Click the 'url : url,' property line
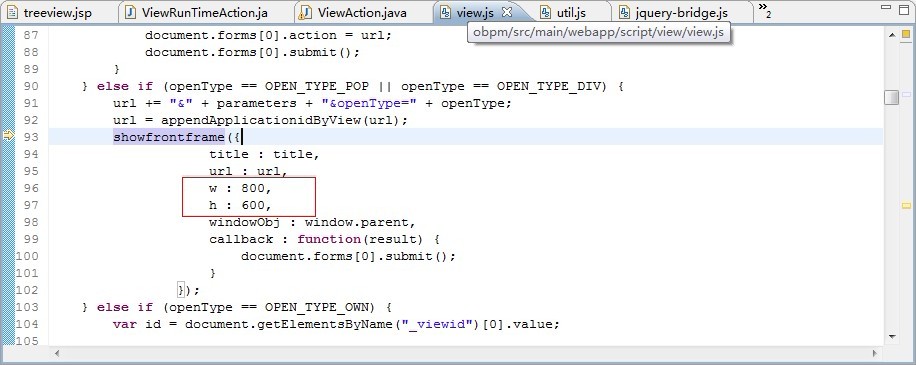This screenshot has width=916, height=365. click(248, 171)
